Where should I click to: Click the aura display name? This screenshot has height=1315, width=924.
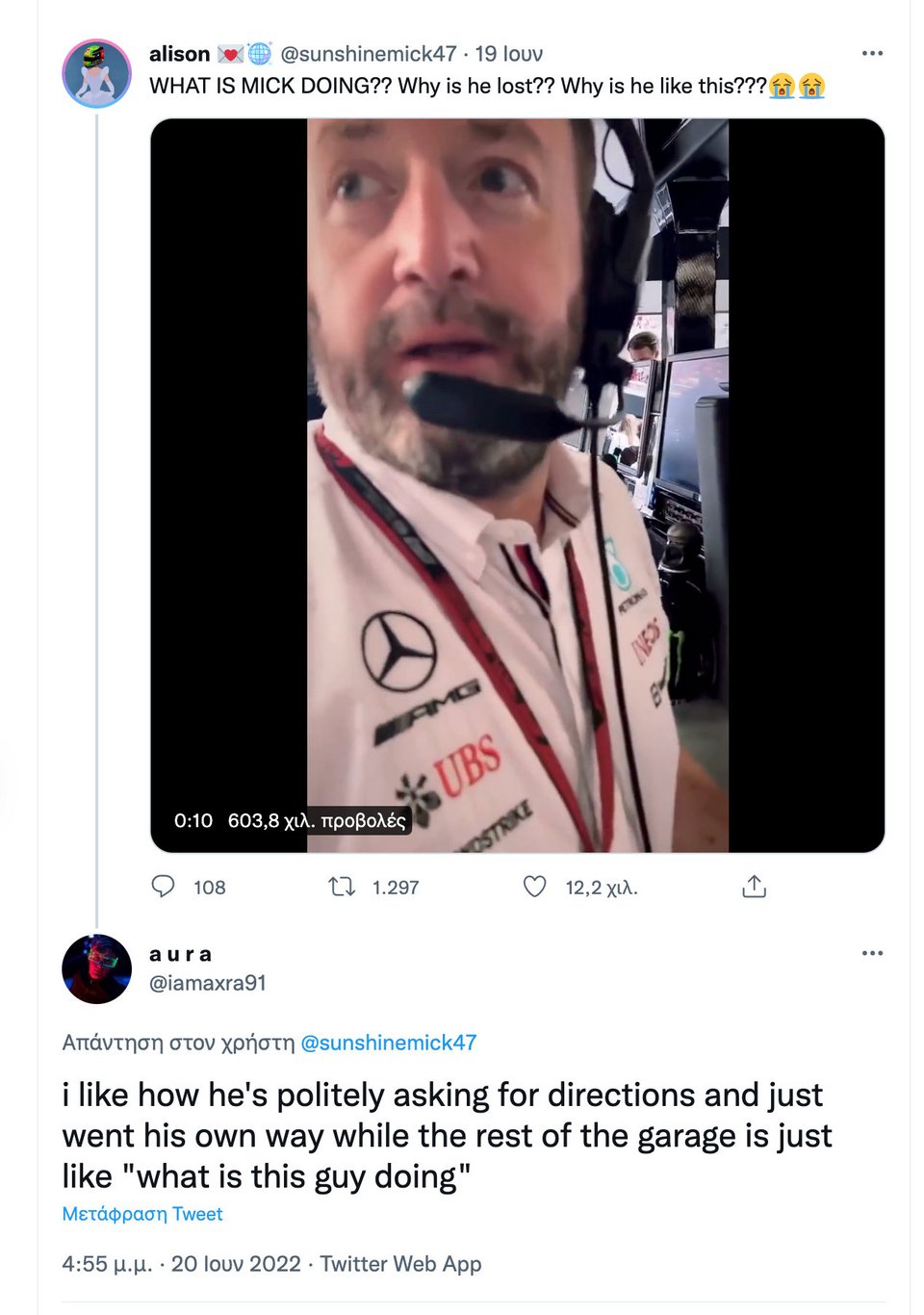point(181,954)
